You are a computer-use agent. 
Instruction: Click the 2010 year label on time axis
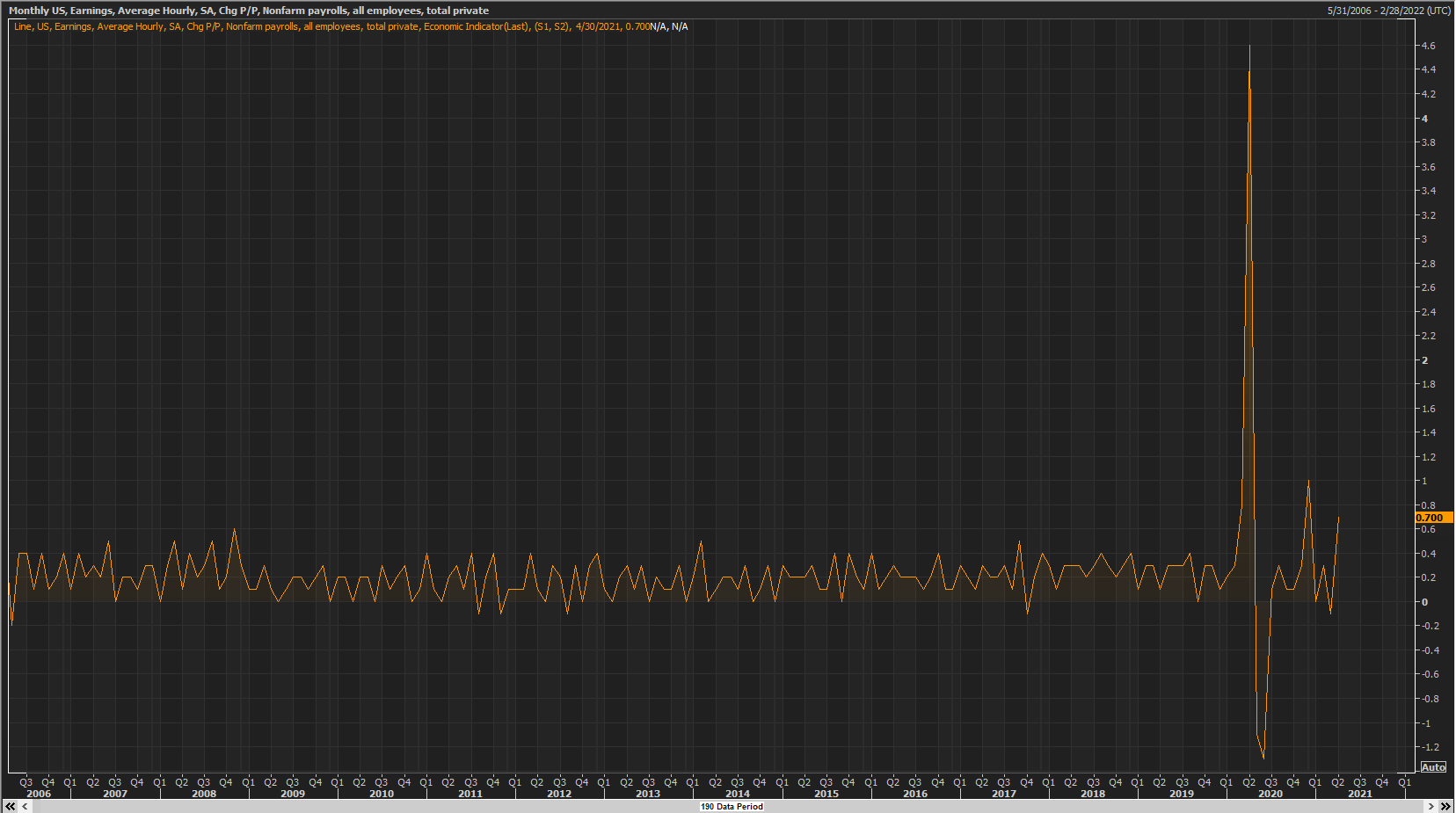[382, 794]
